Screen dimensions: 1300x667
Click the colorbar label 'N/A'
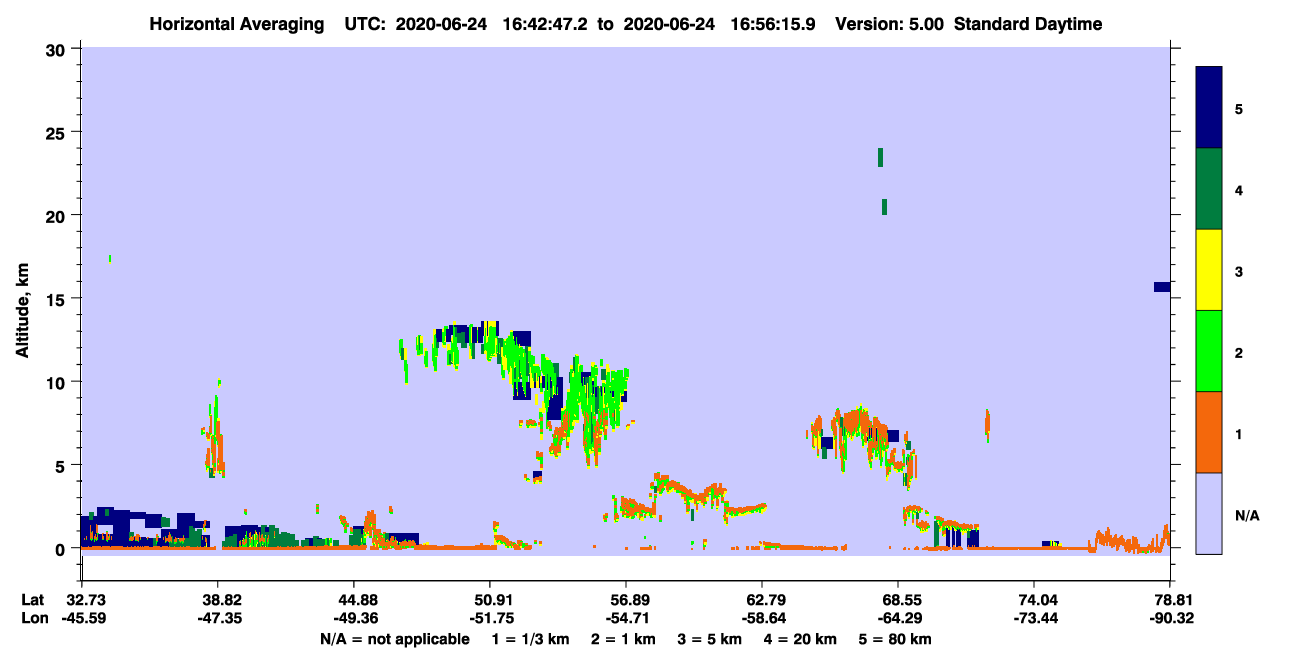tap(1246, 515)
